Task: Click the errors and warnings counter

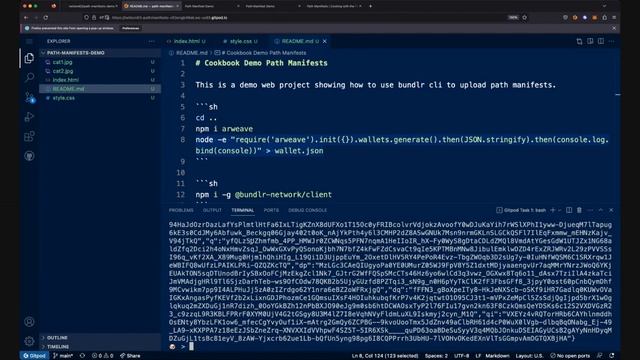Action: click(x=102, y=356)
